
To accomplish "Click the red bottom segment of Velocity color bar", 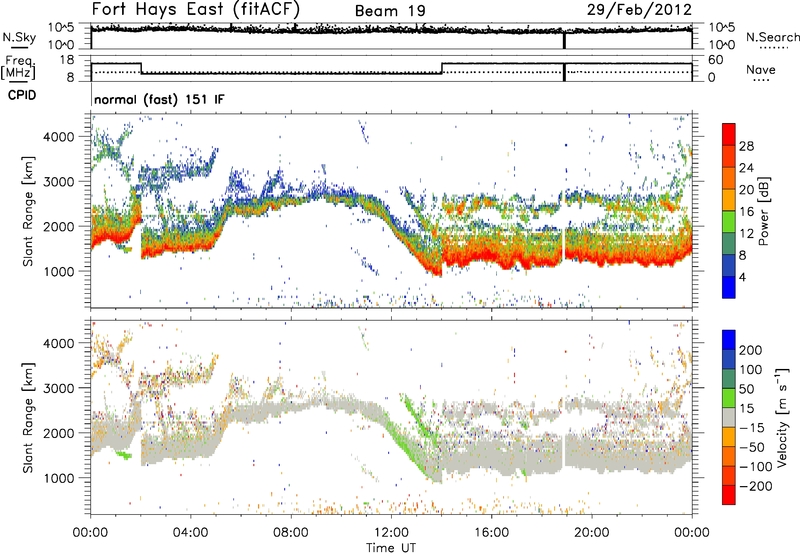I will pos(729,495).
